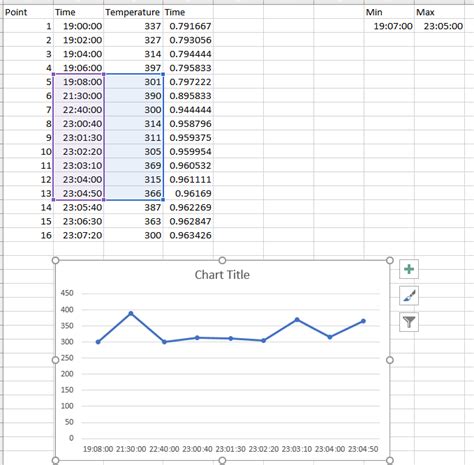This screenshot has height=465, width=474.
Task: Select the Min header cell
Action: (389, 12)
